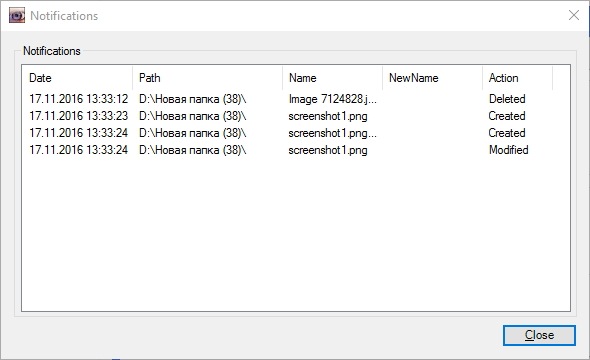Sort by the Date column header

click(78, 78)
